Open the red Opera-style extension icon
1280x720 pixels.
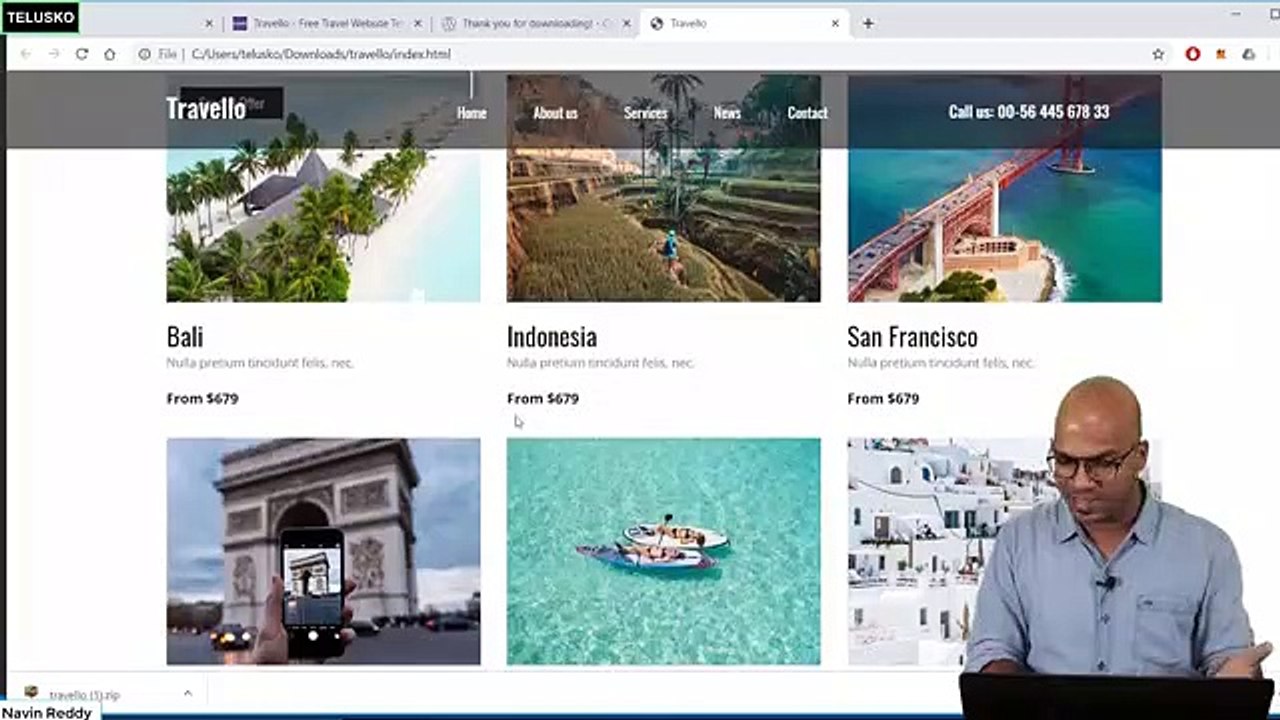coord(1193,54)
